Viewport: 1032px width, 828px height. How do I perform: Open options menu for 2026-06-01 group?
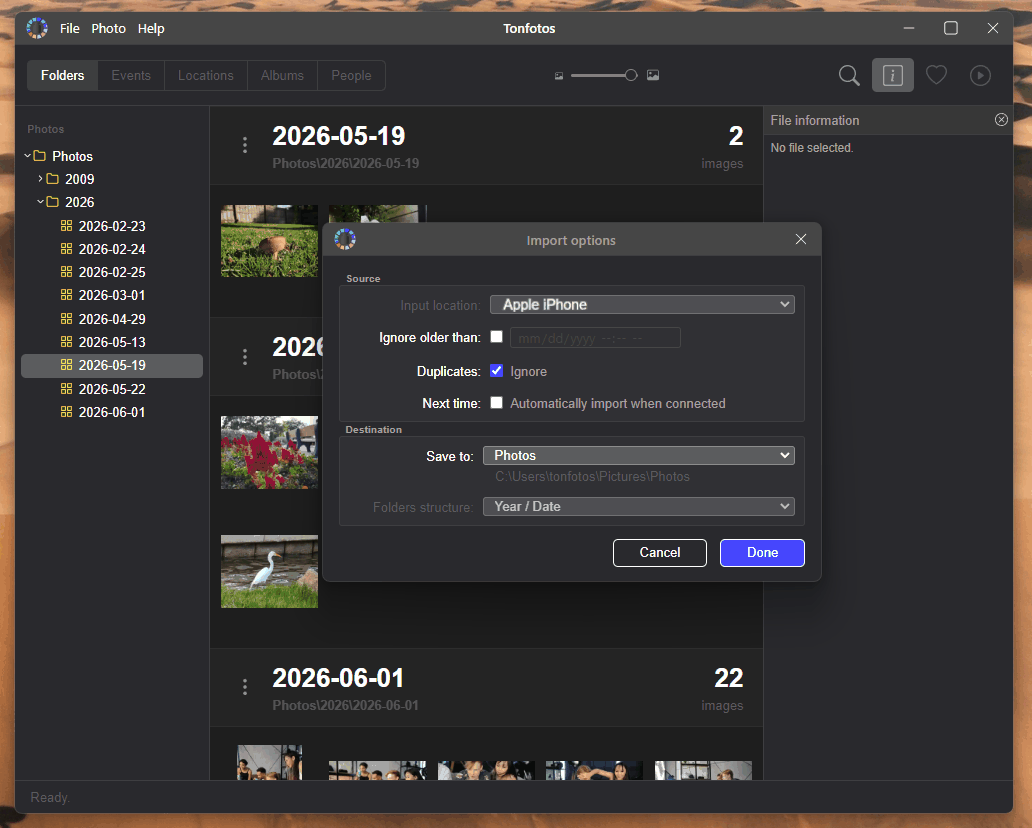245,687
